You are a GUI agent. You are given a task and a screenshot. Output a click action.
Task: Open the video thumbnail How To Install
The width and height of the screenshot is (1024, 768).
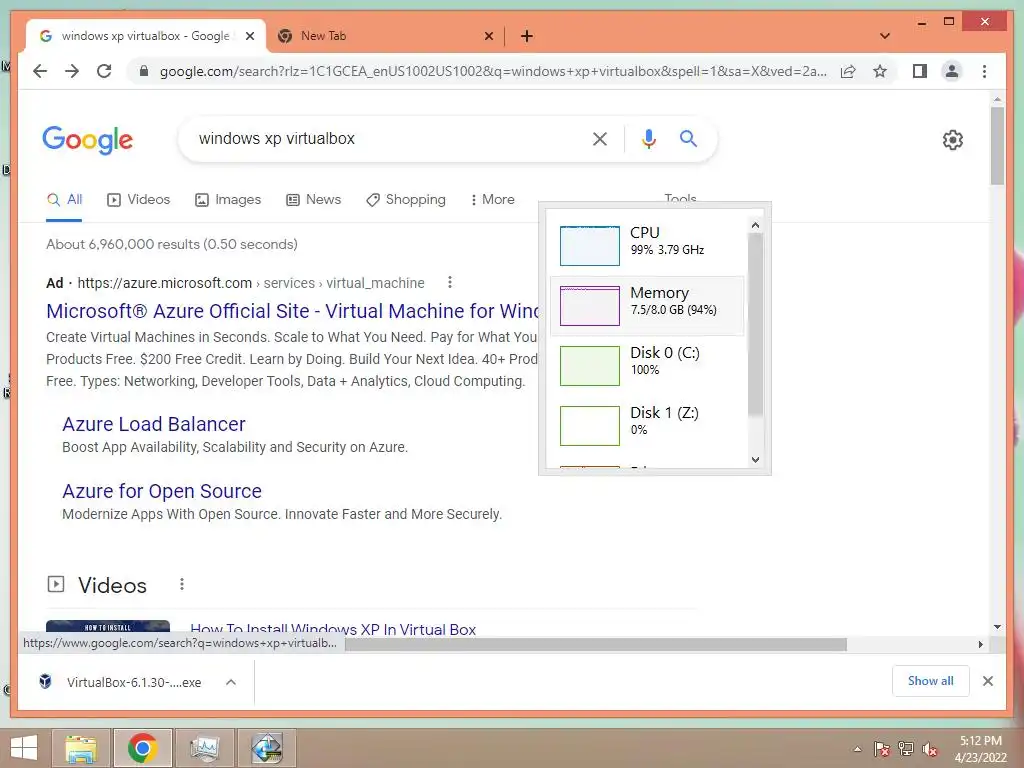click(x=108, y=627)
